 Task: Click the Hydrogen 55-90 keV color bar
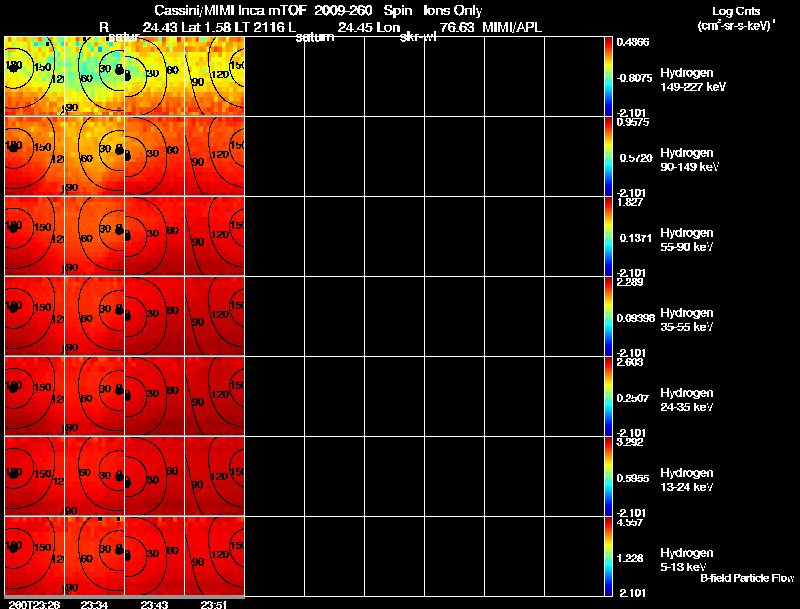[608, 236]
